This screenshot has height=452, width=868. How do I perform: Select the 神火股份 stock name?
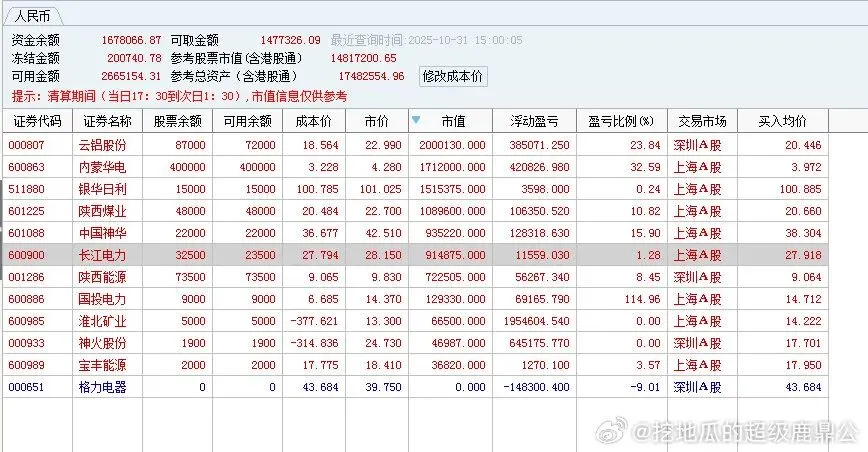[102, 343]
